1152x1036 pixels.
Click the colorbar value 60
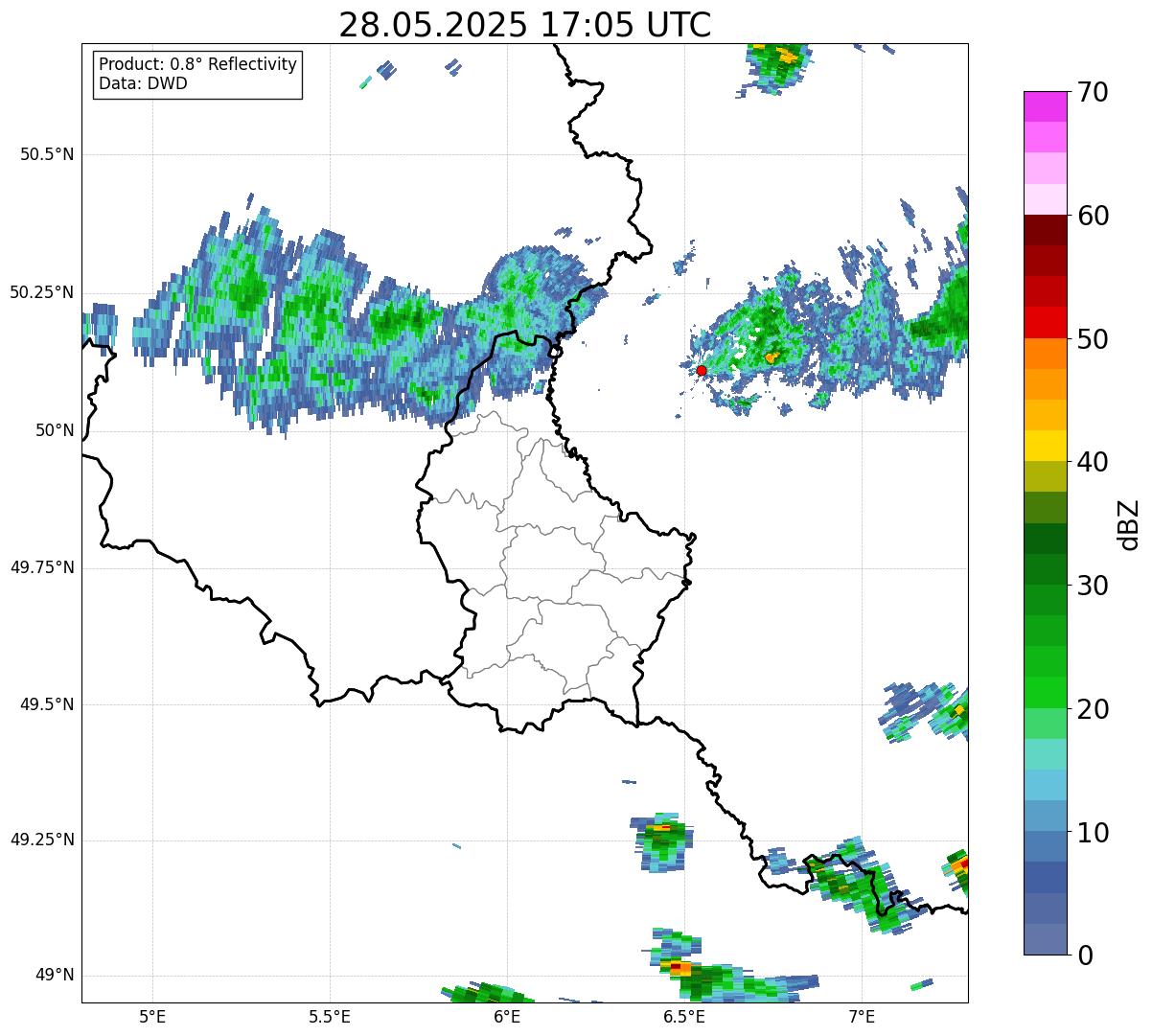point(1093,216)
